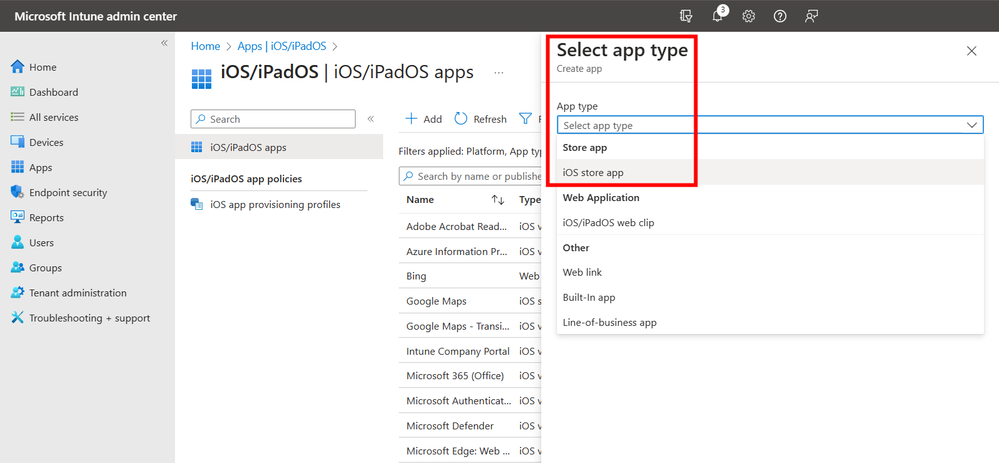Click the Apps grid icon in sidebar
This screenshot has height=463, width=999.
pyautogui.click(x=17, y=167)
